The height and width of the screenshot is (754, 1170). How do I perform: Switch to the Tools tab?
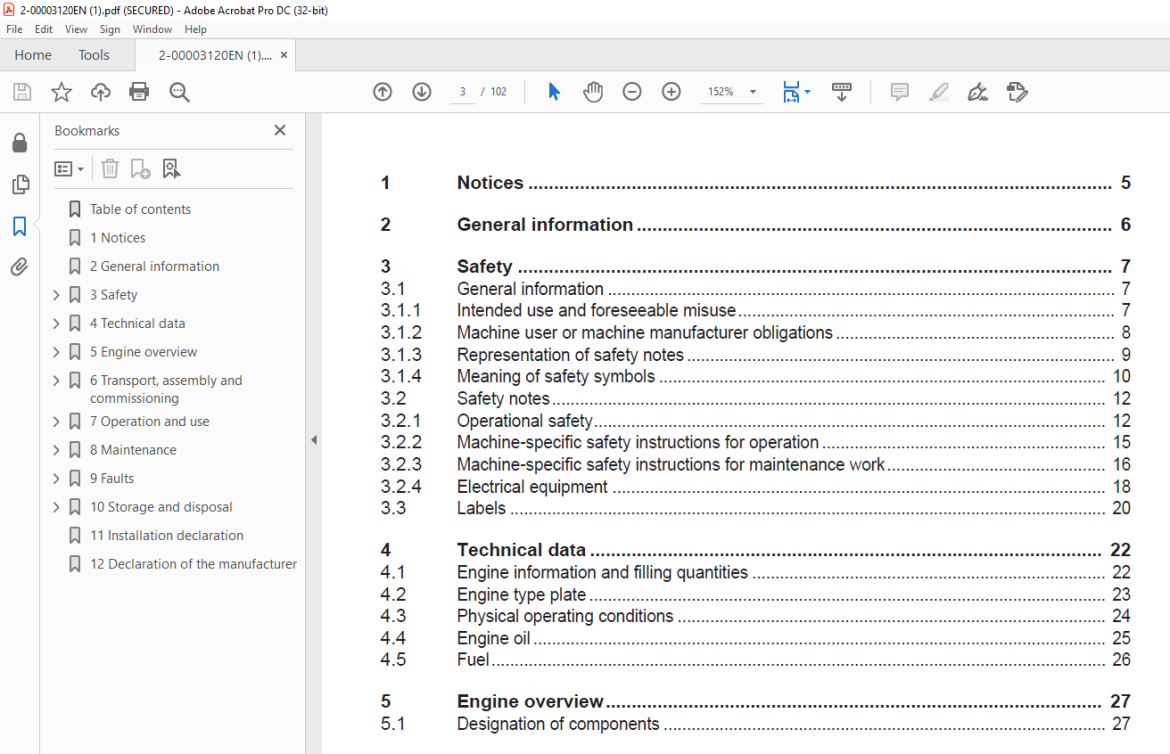(94, 55)
